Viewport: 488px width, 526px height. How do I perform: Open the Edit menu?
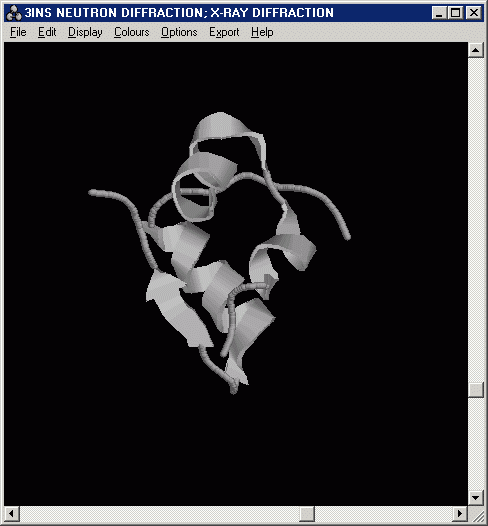(47, 32)
